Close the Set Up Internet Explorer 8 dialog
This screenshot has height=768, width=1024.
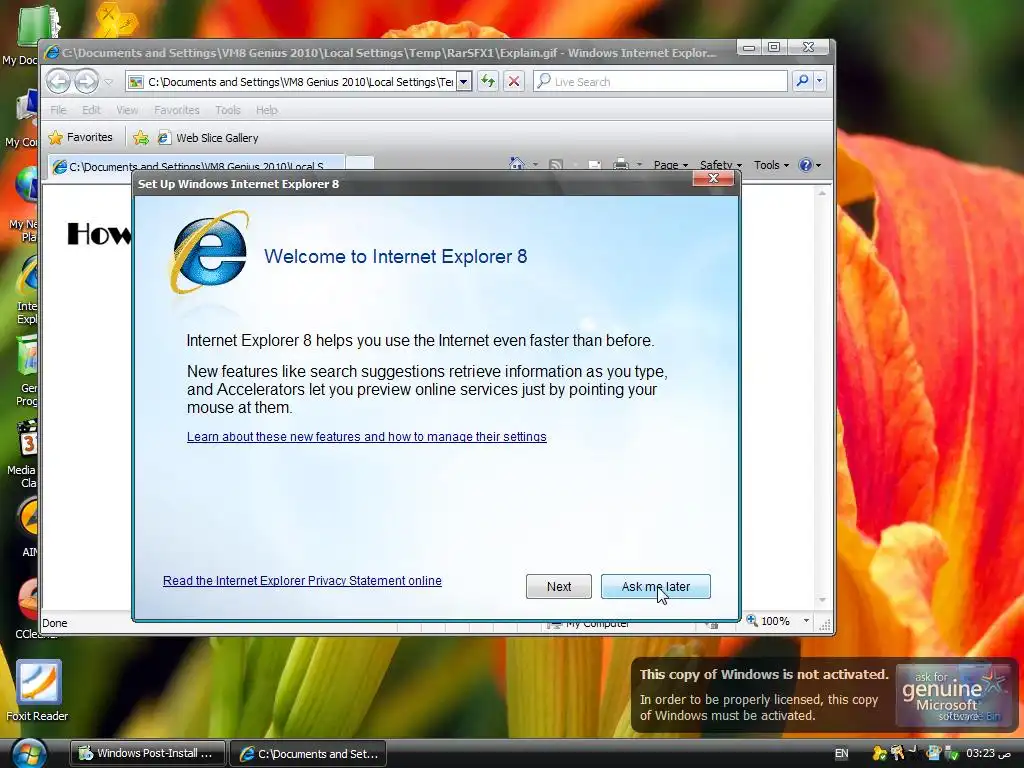[713, 178]
